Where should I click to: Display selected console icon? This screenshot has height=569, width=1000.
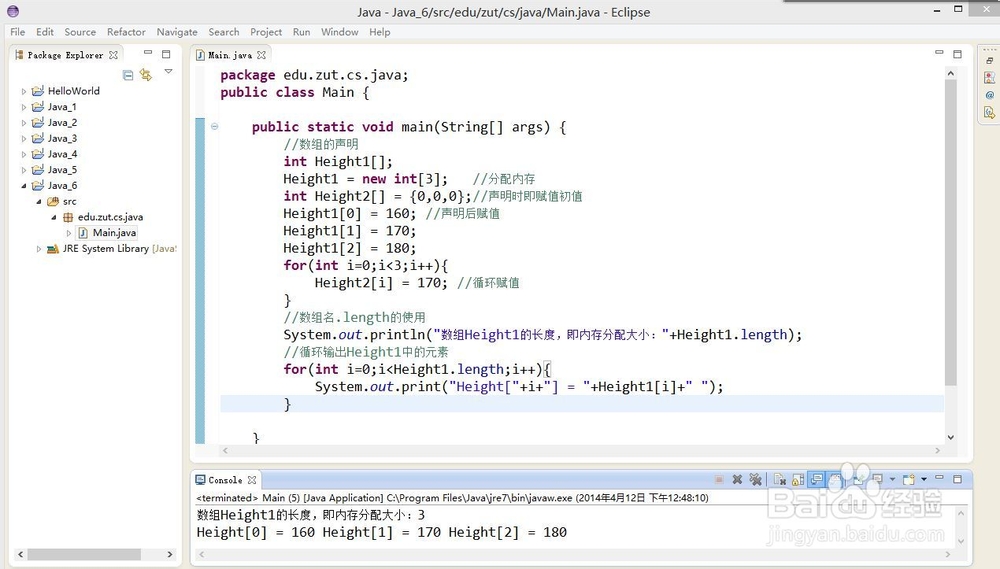(x=878, y=480)
